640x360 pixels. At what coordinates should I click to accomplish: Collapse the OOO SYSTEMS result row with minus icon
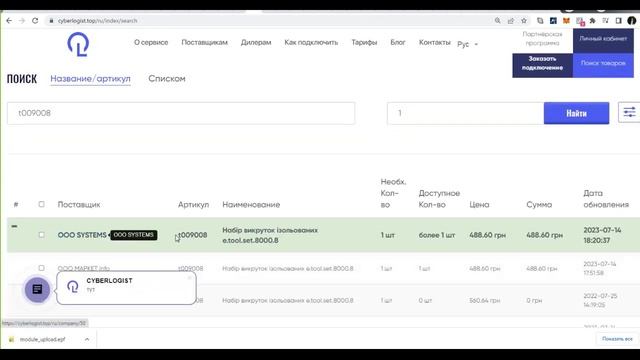(14, 226)
